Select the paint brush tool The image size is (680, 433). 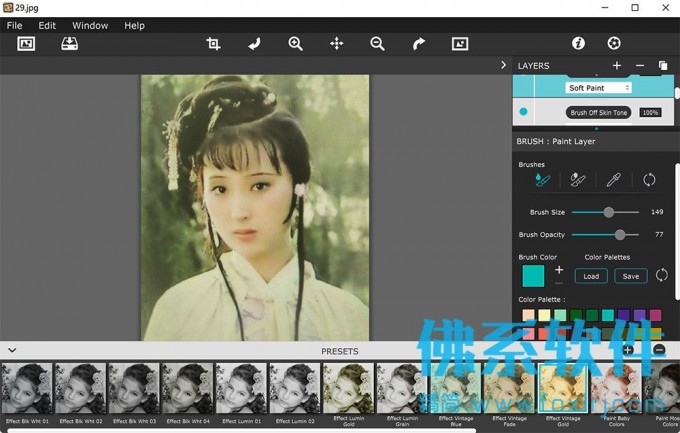(x=542, y=180)
